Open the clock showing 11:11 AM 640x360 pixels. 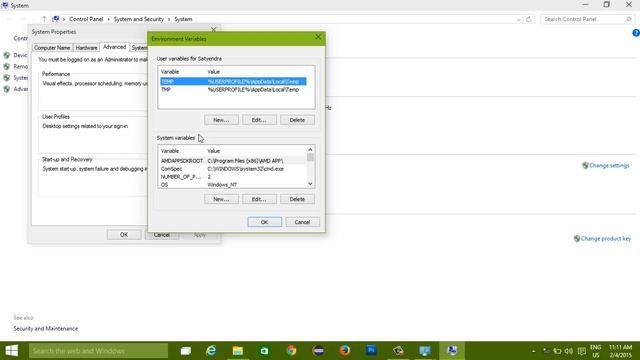(x=620, y=351)
